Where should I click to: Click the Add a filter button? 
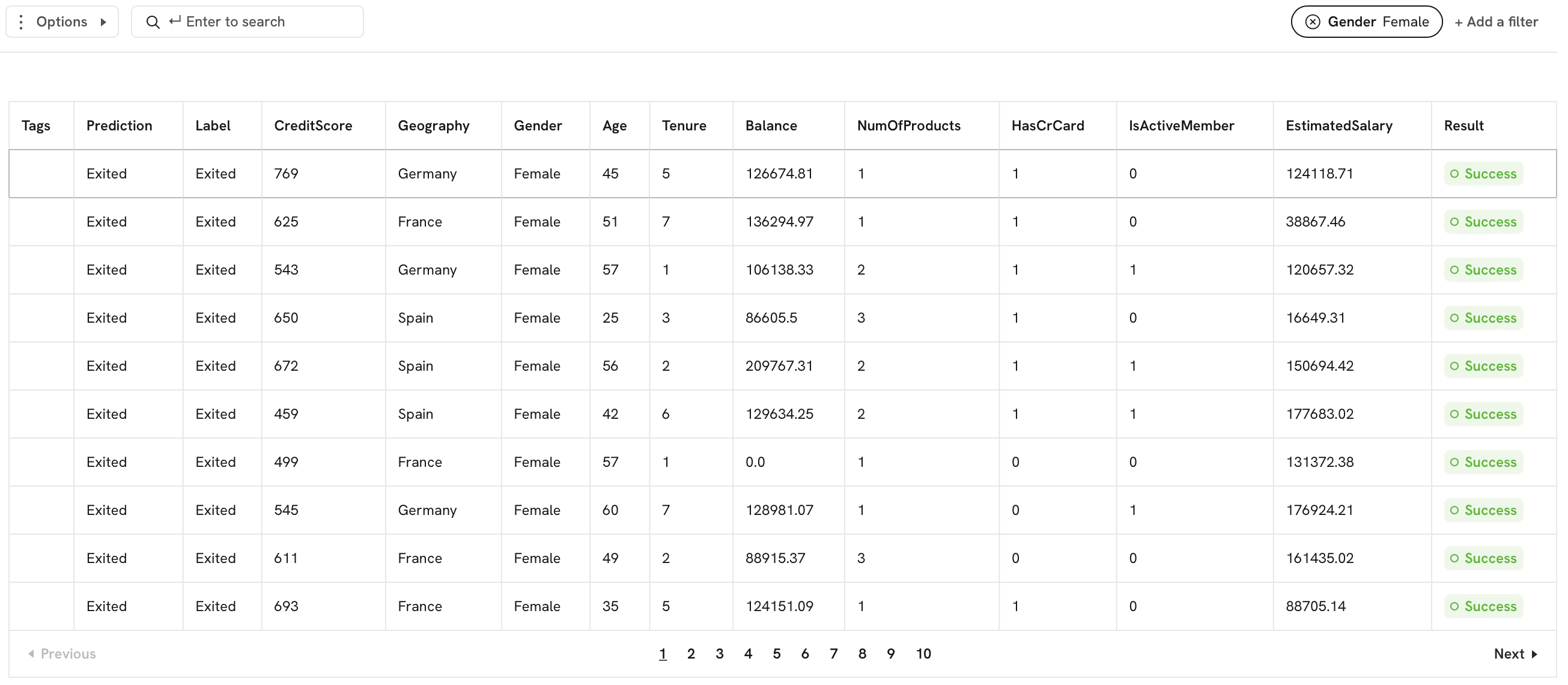tap(1495, 22)
